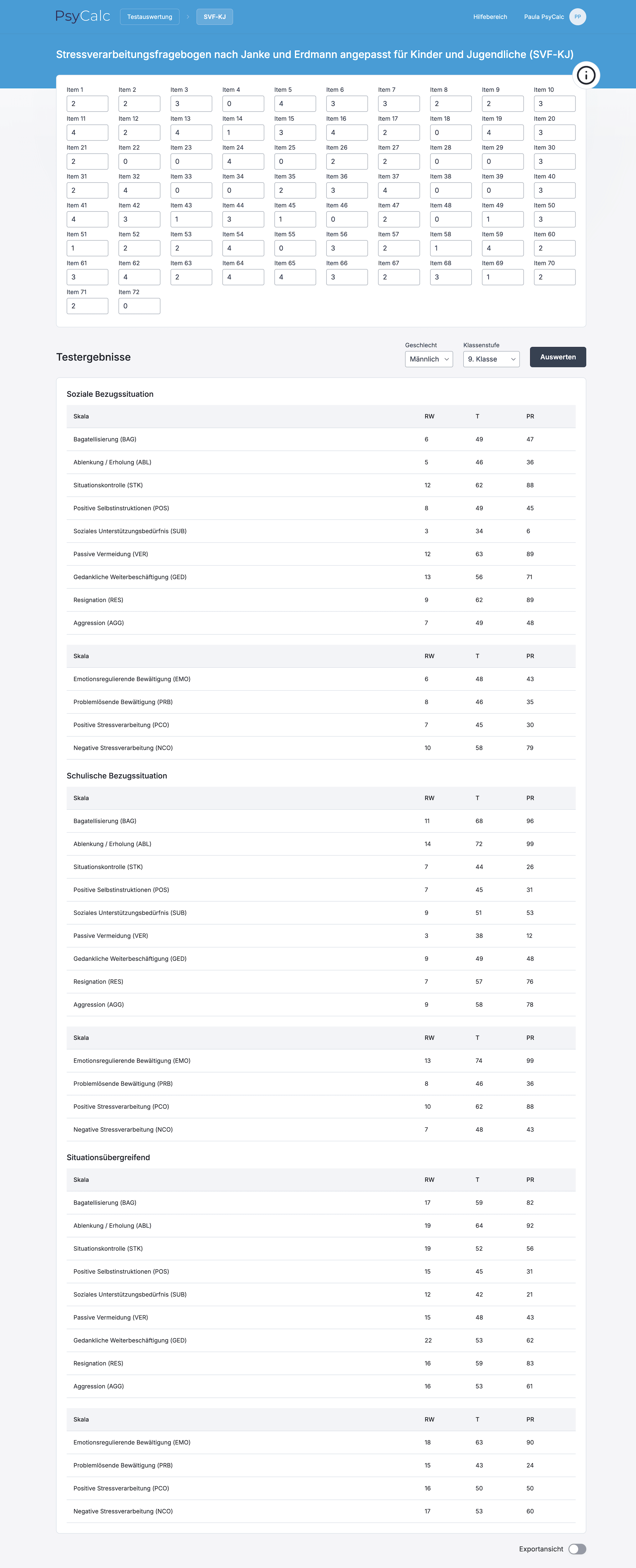Go to Testauswertung breadcrumb
The width and height of the screenshot is (636, 1568).
tap(150, 17)
